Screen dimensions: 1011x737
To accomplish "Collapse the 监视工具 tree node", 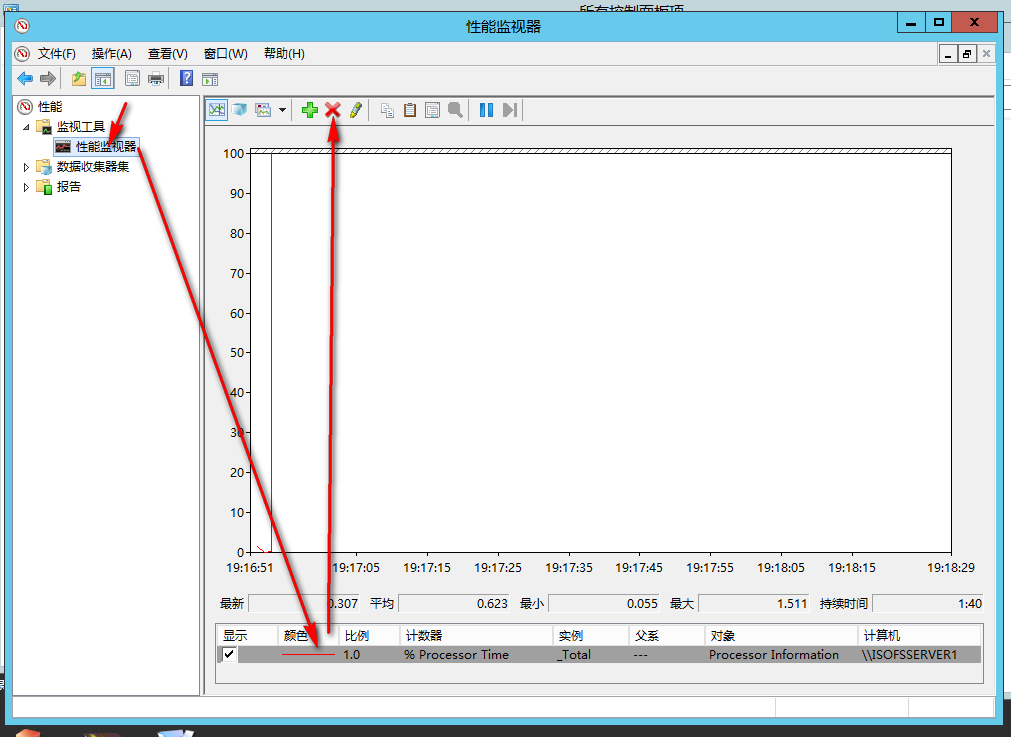I will [x=27, y=127].
